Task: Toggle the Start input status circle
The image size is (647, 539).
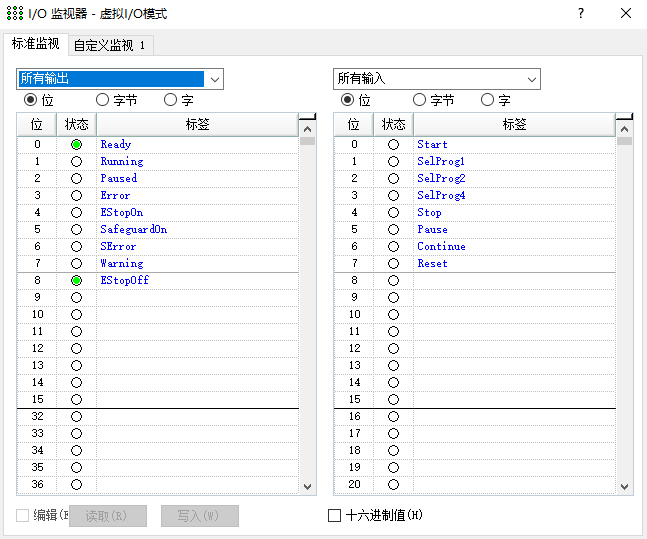Action: tap(393, 145)
